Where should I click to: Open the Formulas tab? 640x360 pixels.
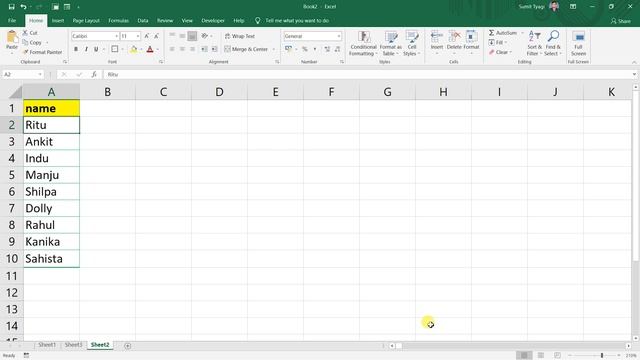[x=118, y=20]
